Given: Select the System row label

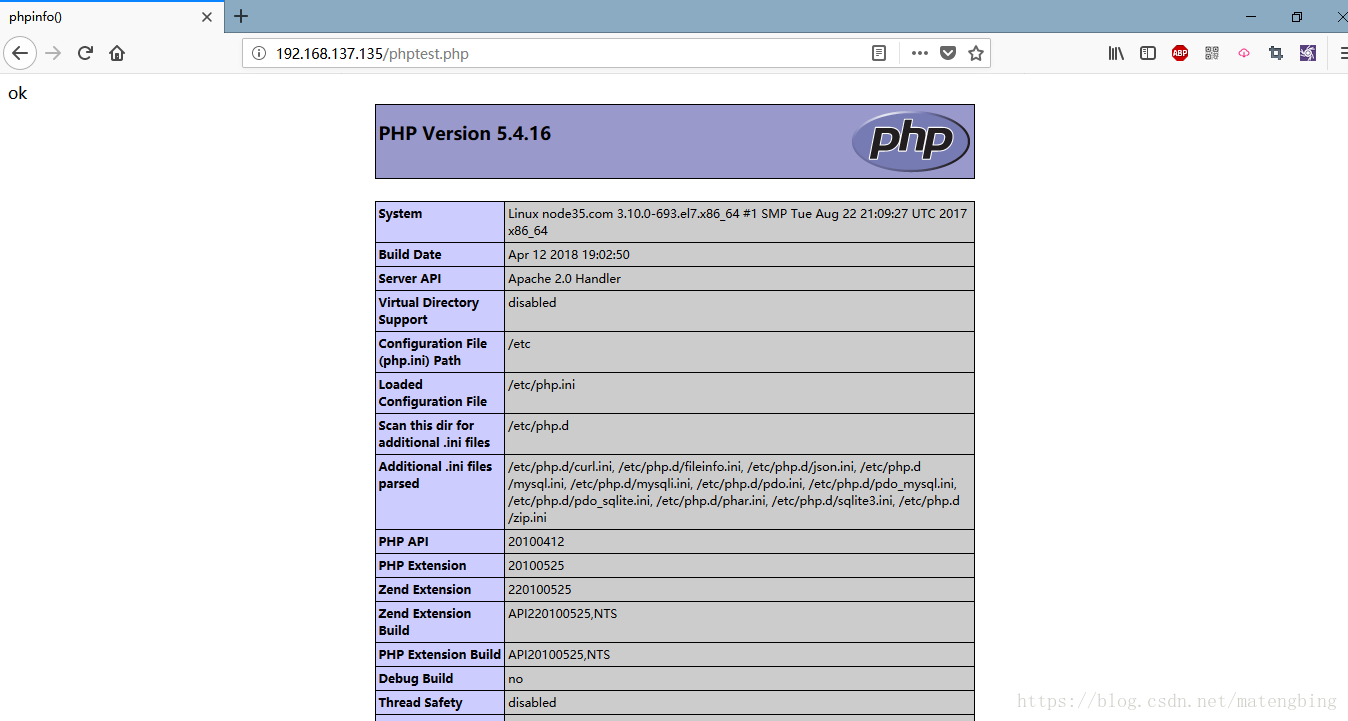Looking at the screenshot, I should (x=401, y=214).
